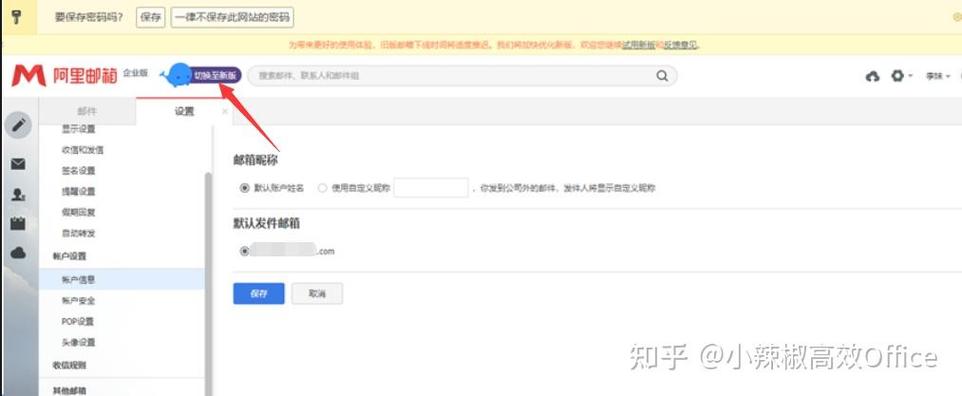This screenshot has height=396, width=962.
Task: Open 收信和发信 in settings list
Action: [x=82, y=150]
